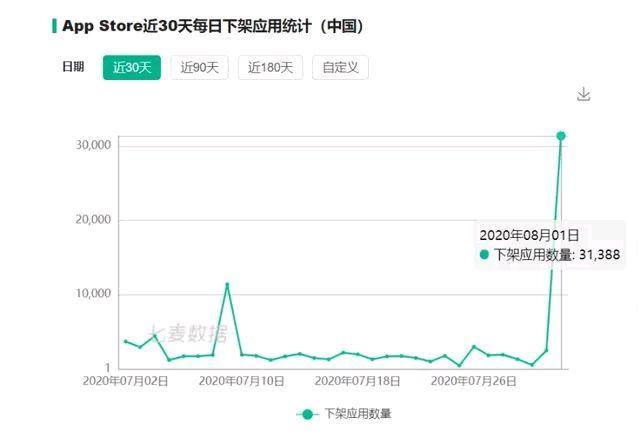
Task: Click the 2020年07月18日 axis label
Action: tap(358, 381)
